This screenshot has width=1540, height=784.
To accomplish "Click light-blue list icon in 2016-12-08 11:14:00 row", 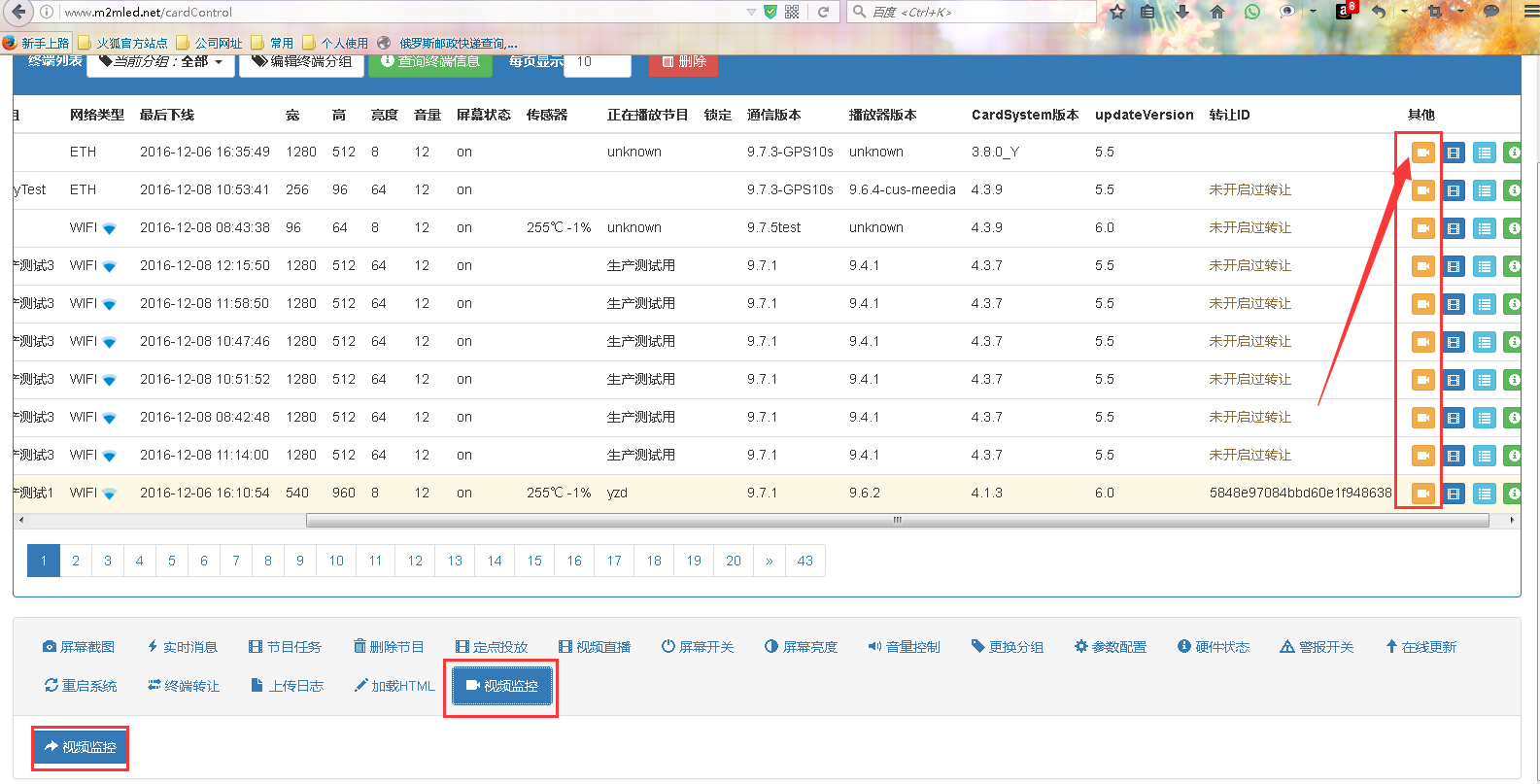I will [x=1484, y=456].
